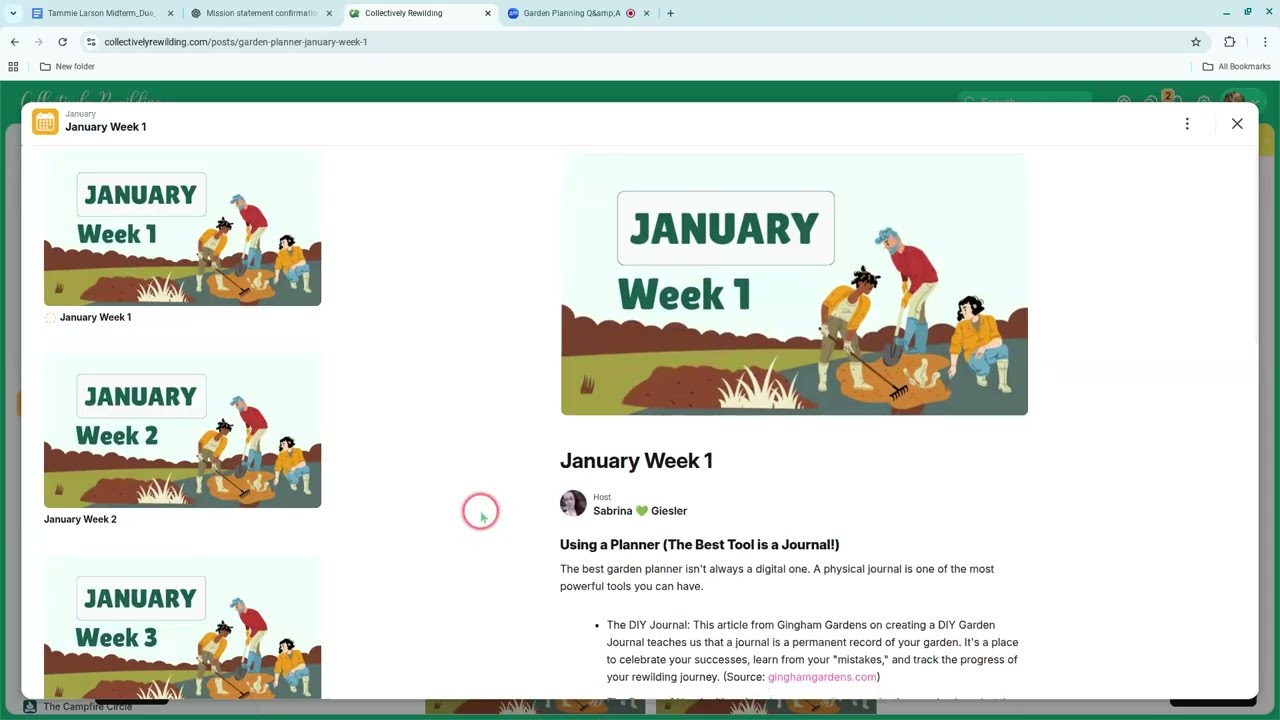The height and width of the screenshot is (720, 1280).
Task: Click the January breadcrumb label in header
Action: 81,114
